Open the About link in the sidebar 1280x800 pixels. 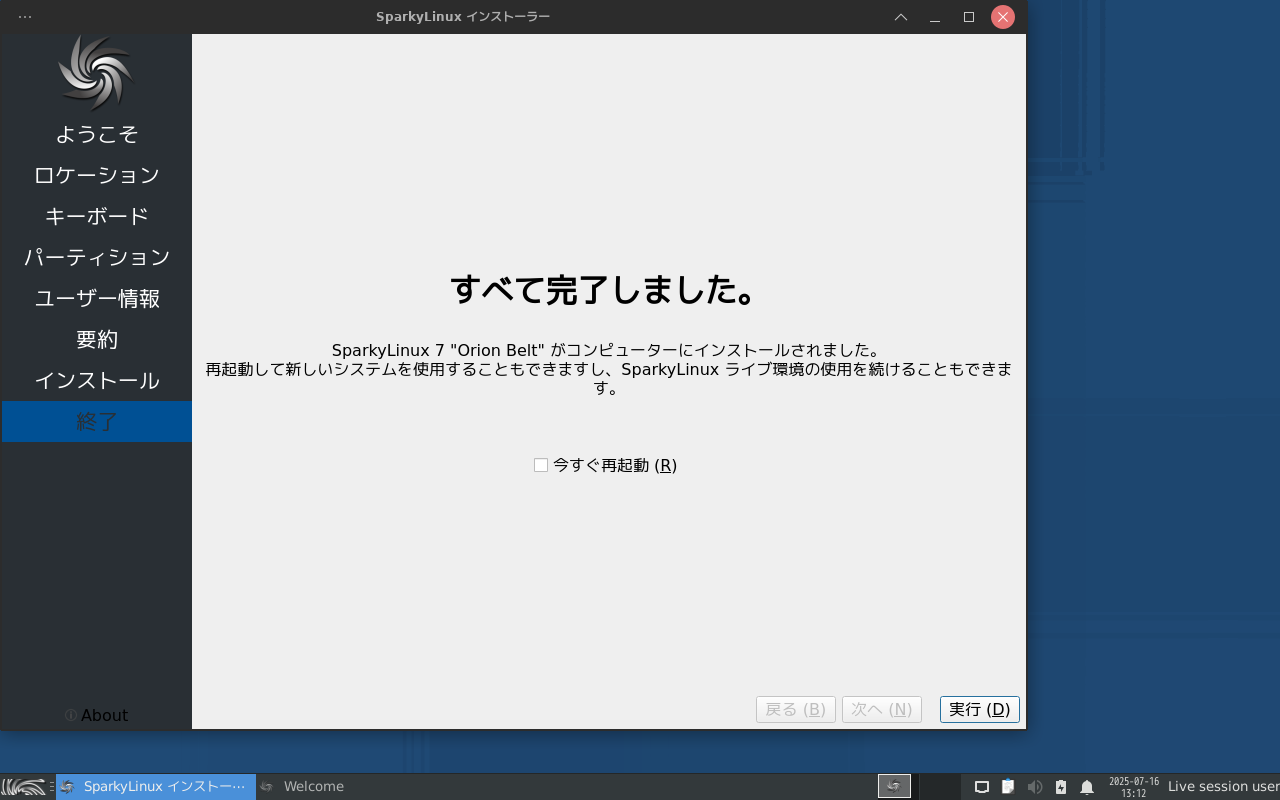coord(104,715)
